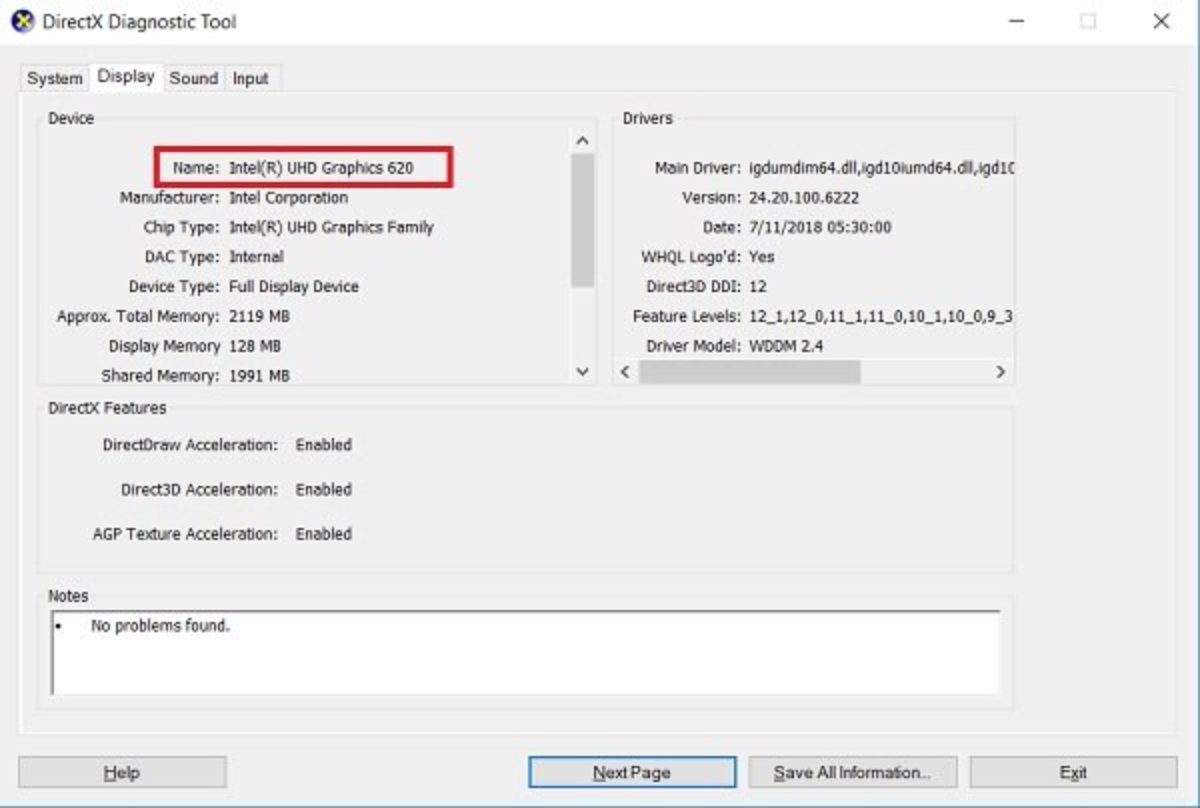1200x808 pixels.
Task: Switch to the System tab
Action: (x=54, y=78)
